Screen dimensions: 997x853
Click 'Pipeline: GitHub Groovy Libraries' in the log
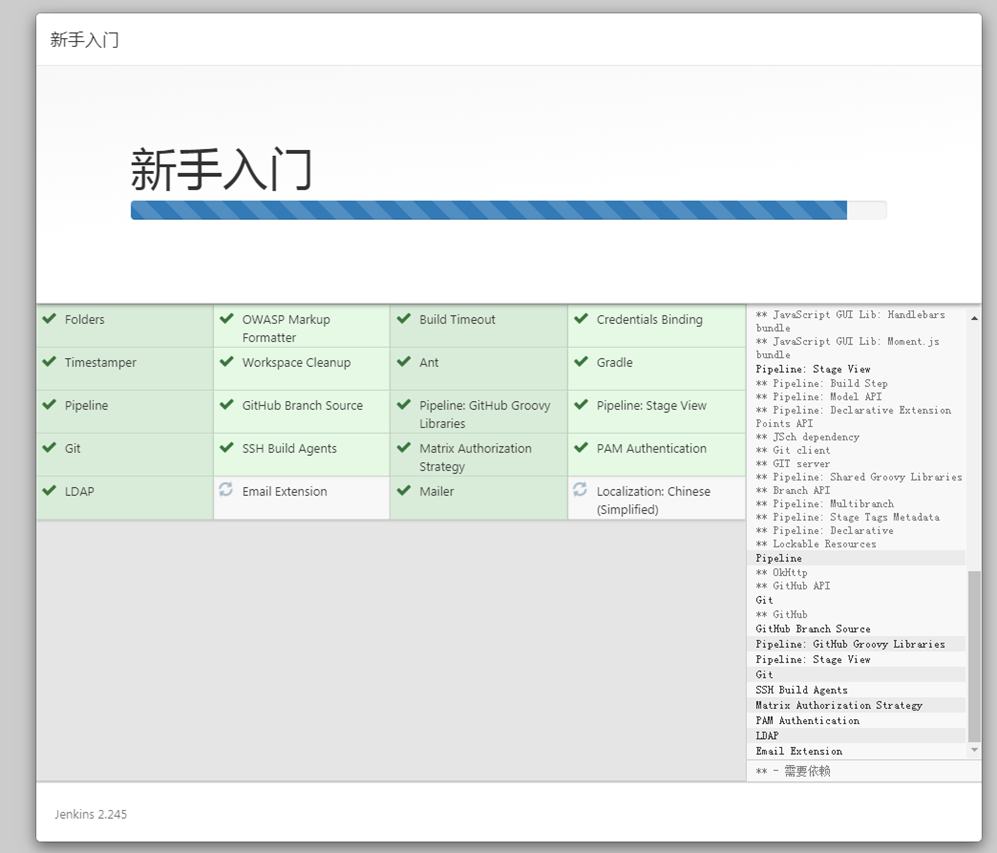(850, 644)
